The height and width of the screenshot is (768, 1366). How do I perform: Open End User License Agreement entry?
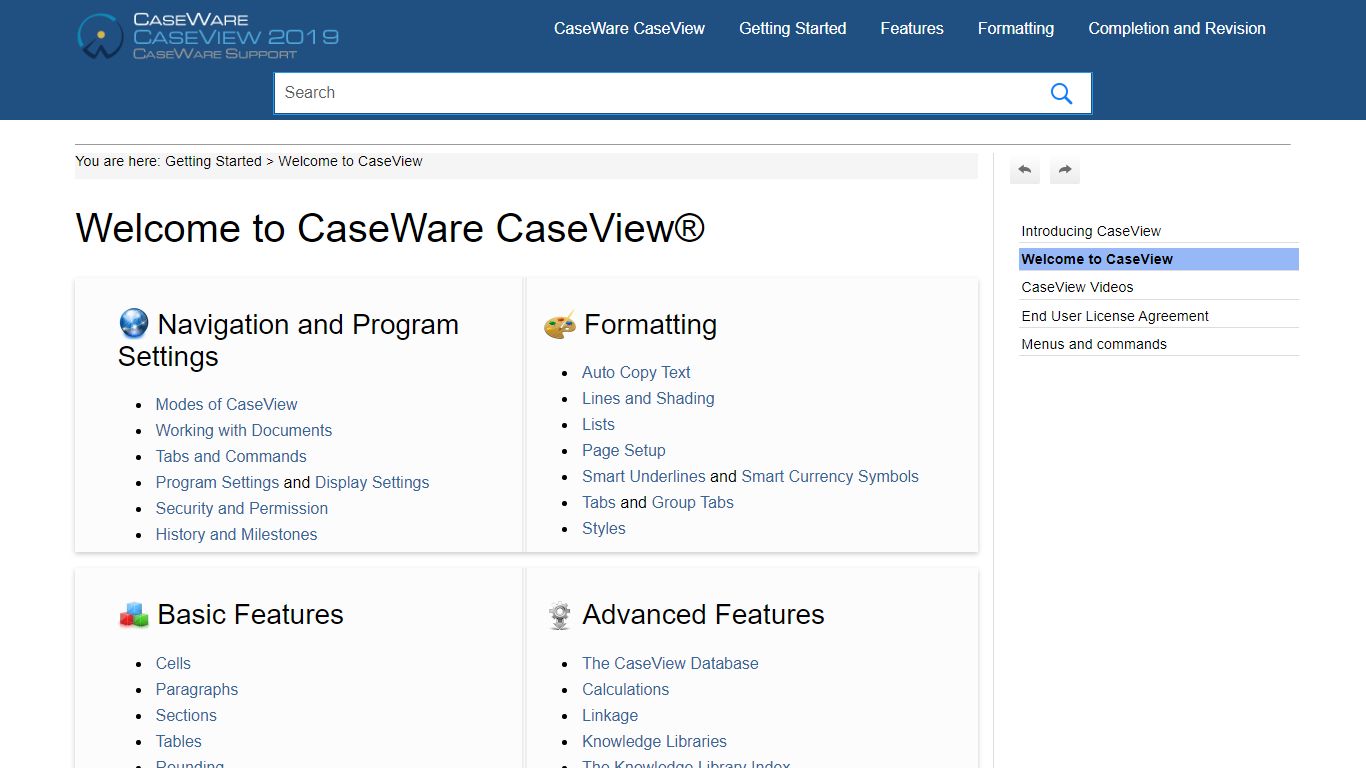1159,316
